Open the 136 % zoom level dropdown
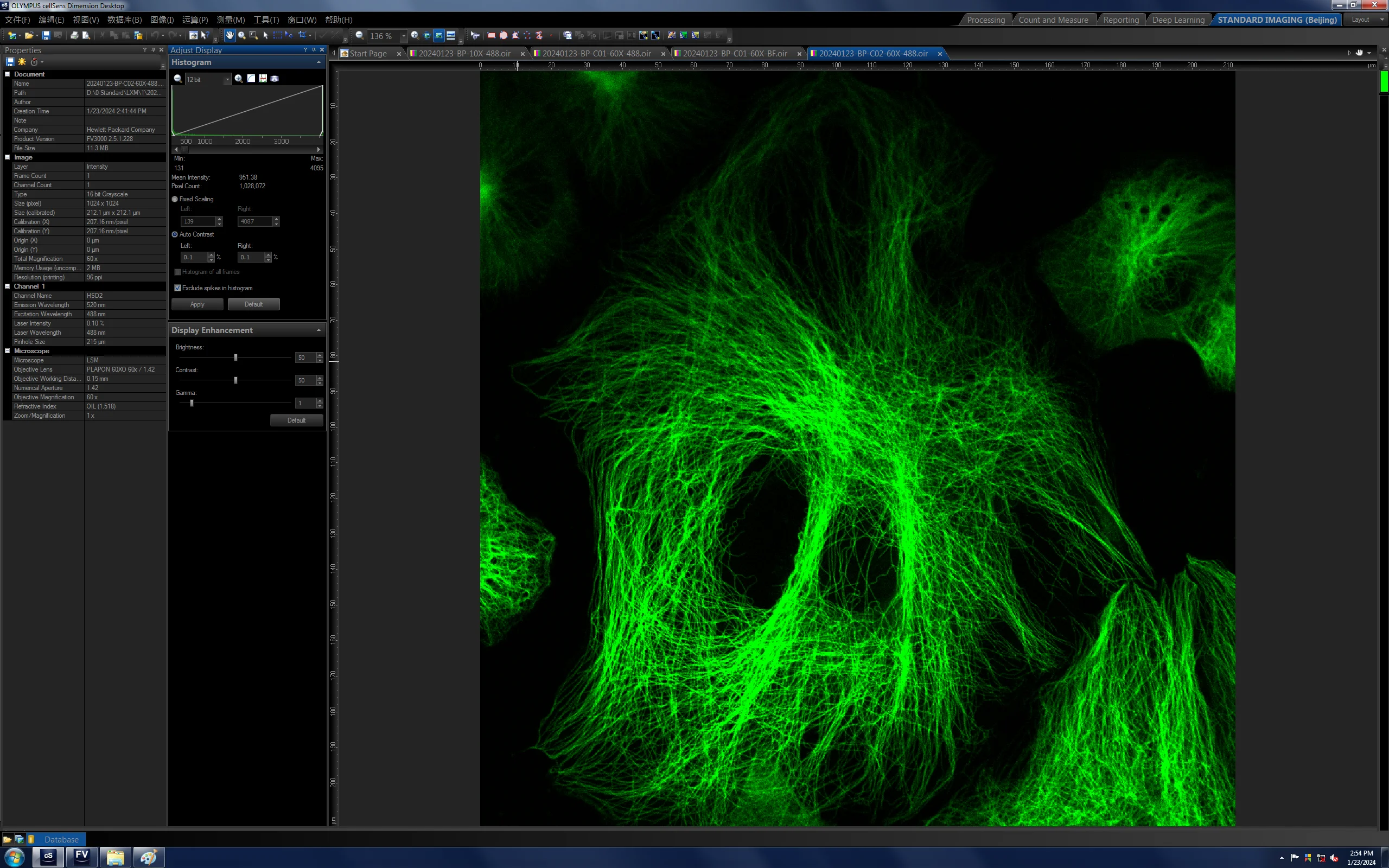 pos(404,36)
